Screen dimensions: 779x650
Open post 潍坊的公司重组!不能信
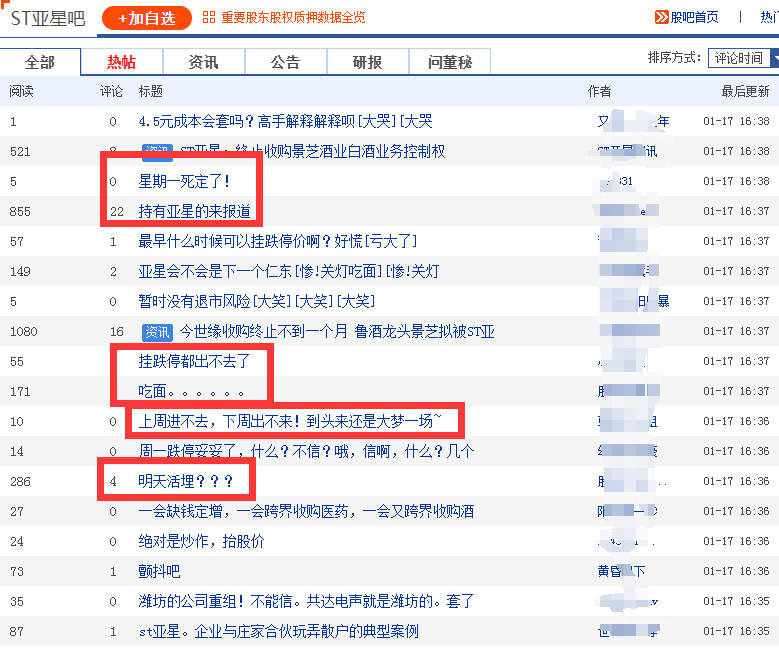pos(306,601)
